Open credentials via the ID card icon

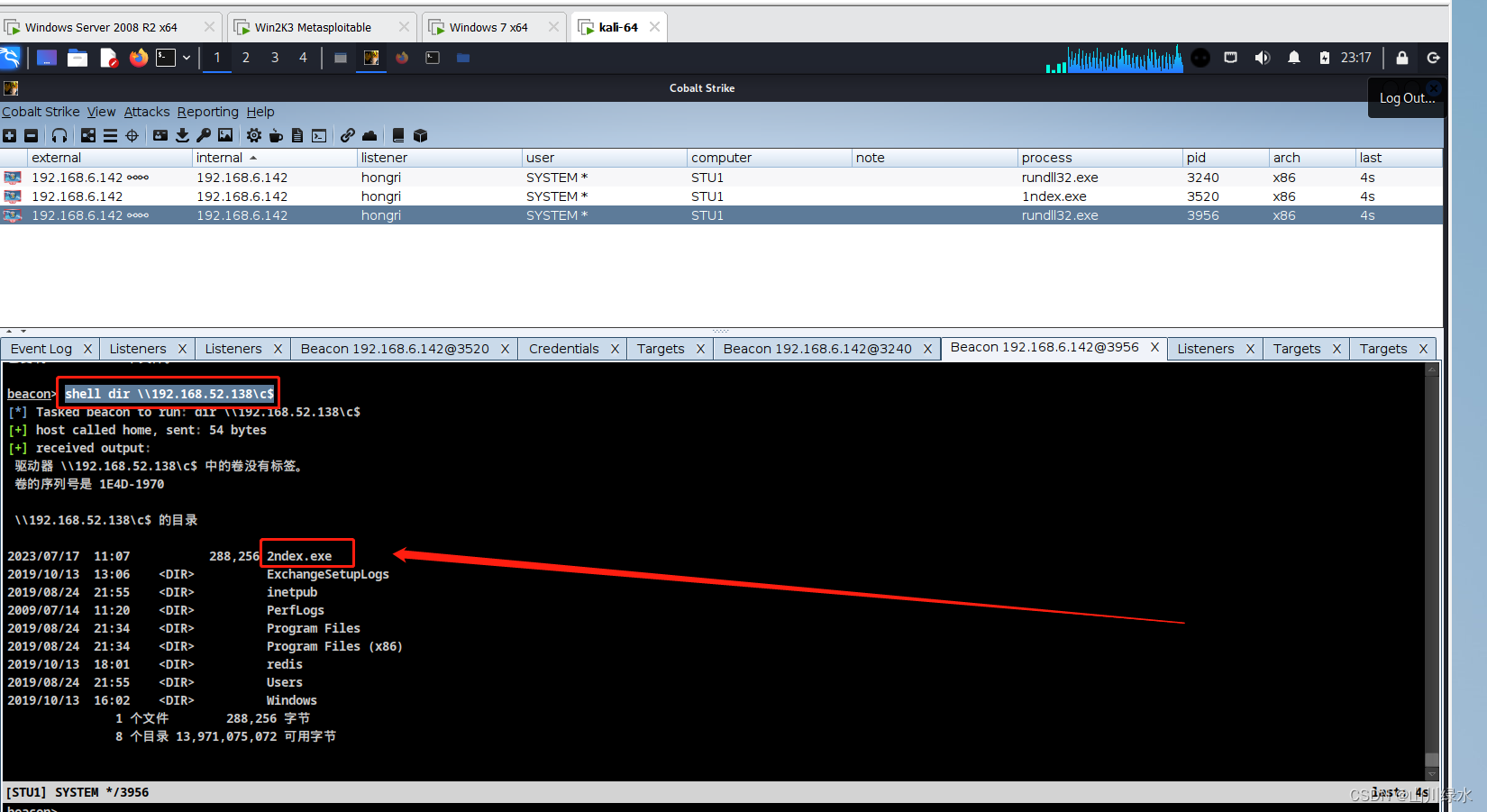point(160,135)
